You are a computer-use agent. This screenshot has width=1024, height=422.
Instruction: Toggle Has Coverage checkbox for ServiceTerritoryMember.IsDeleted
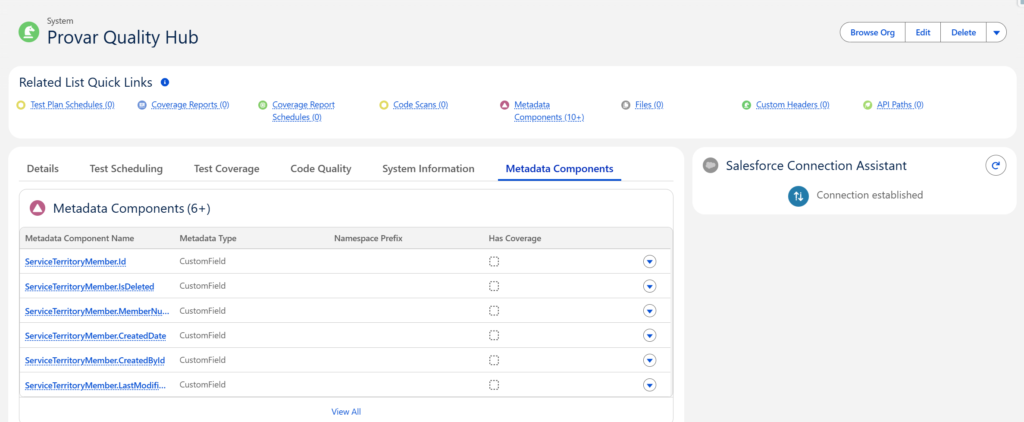pos(494,286)
